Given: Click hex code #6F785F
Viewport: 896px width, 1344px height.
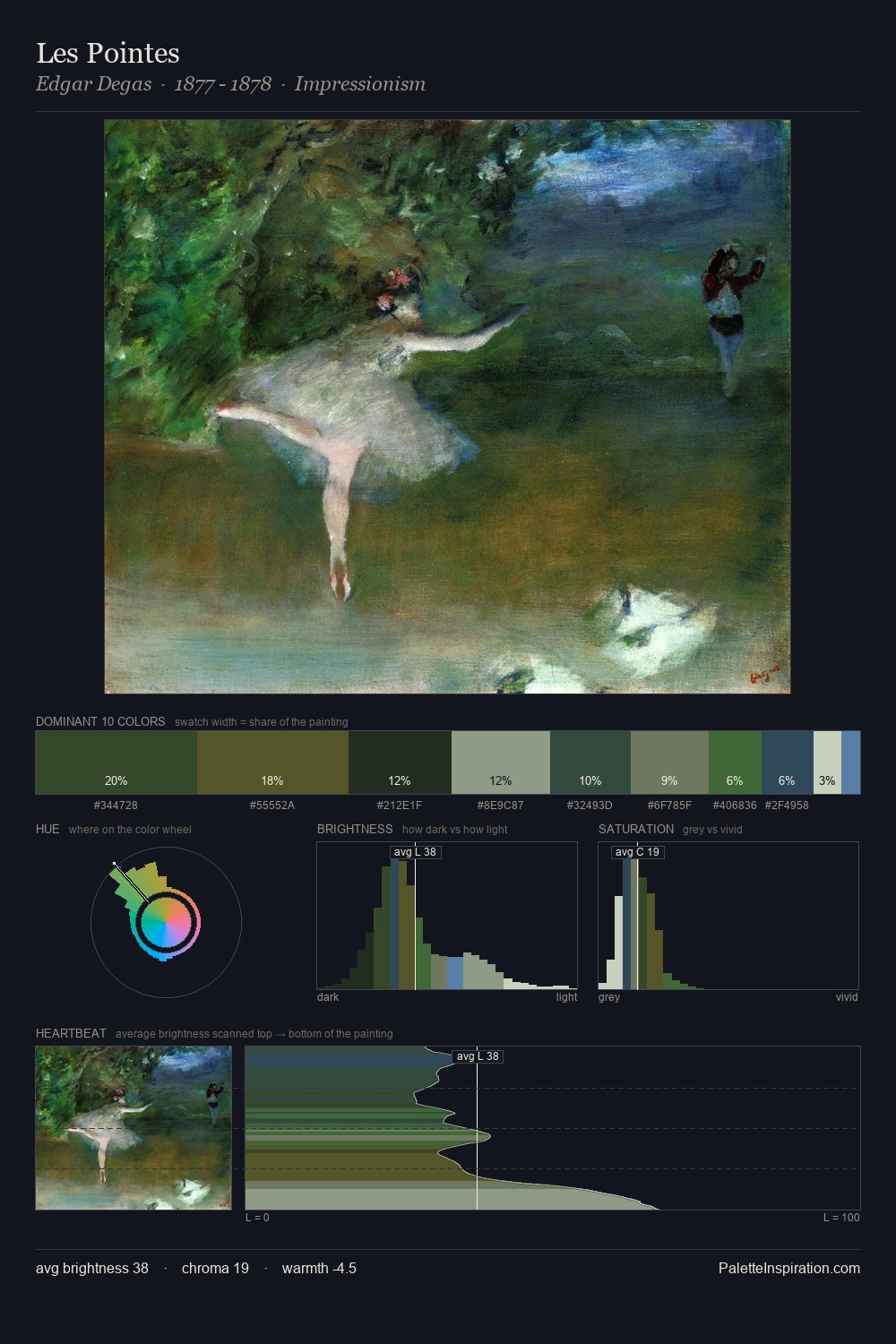Looking at the screenshot, I should (x=669, y=806).
